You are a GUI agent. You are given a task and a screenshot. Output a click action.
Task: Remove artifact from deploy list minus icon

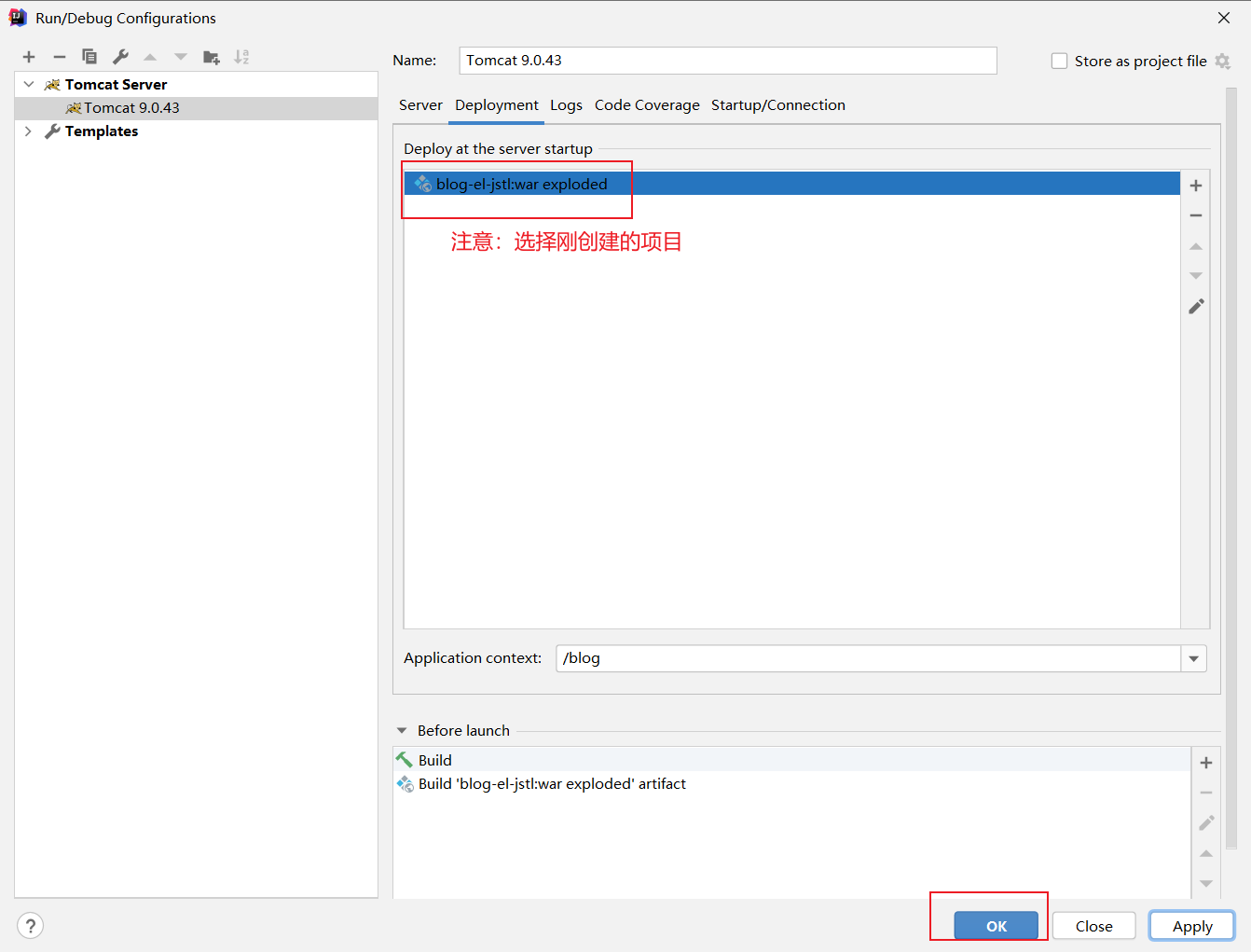point(1196,215)
